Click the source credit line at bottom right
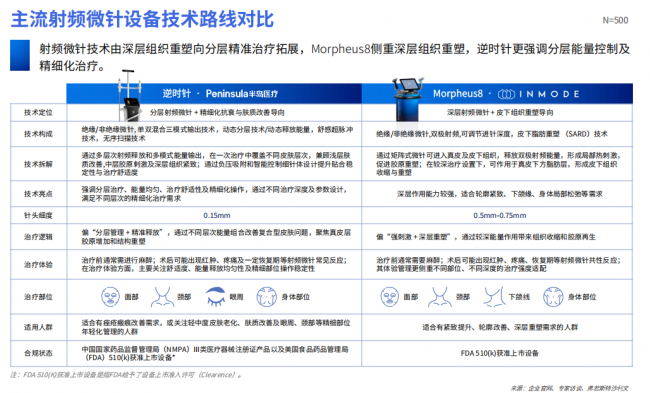The image size is (650, 393). tap(569, 388)
